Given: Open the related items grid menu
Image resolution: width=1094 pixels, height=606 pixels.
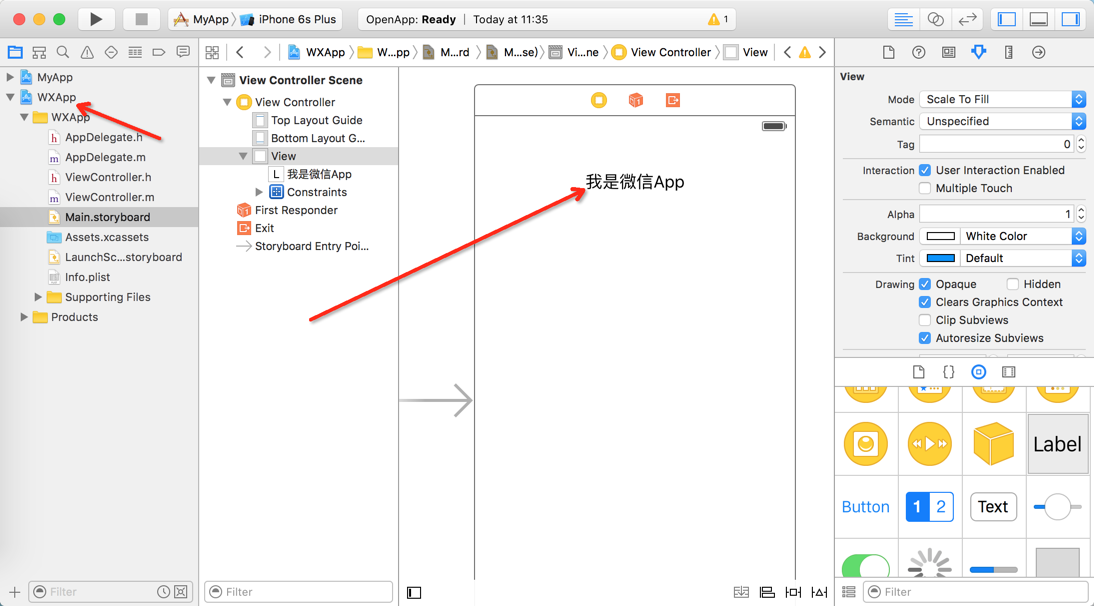Looking at the screenshot, I should click(x=212, y=52).
